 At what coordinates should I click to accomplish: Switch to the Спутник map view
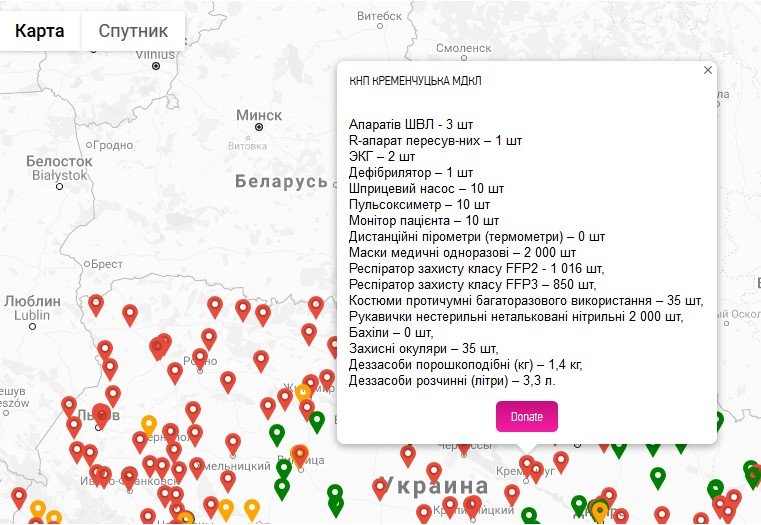[133, 31]
